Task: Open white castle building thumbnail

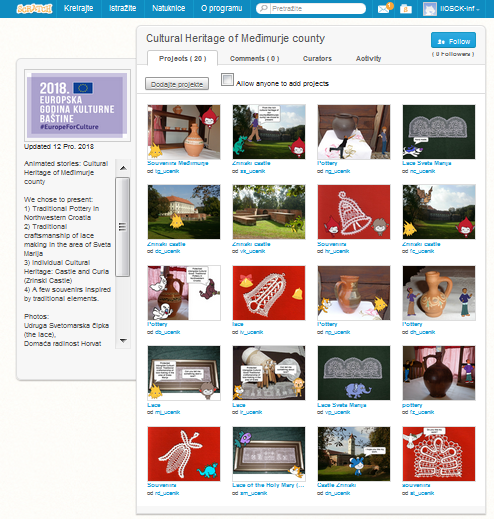Action: (184, 212)
